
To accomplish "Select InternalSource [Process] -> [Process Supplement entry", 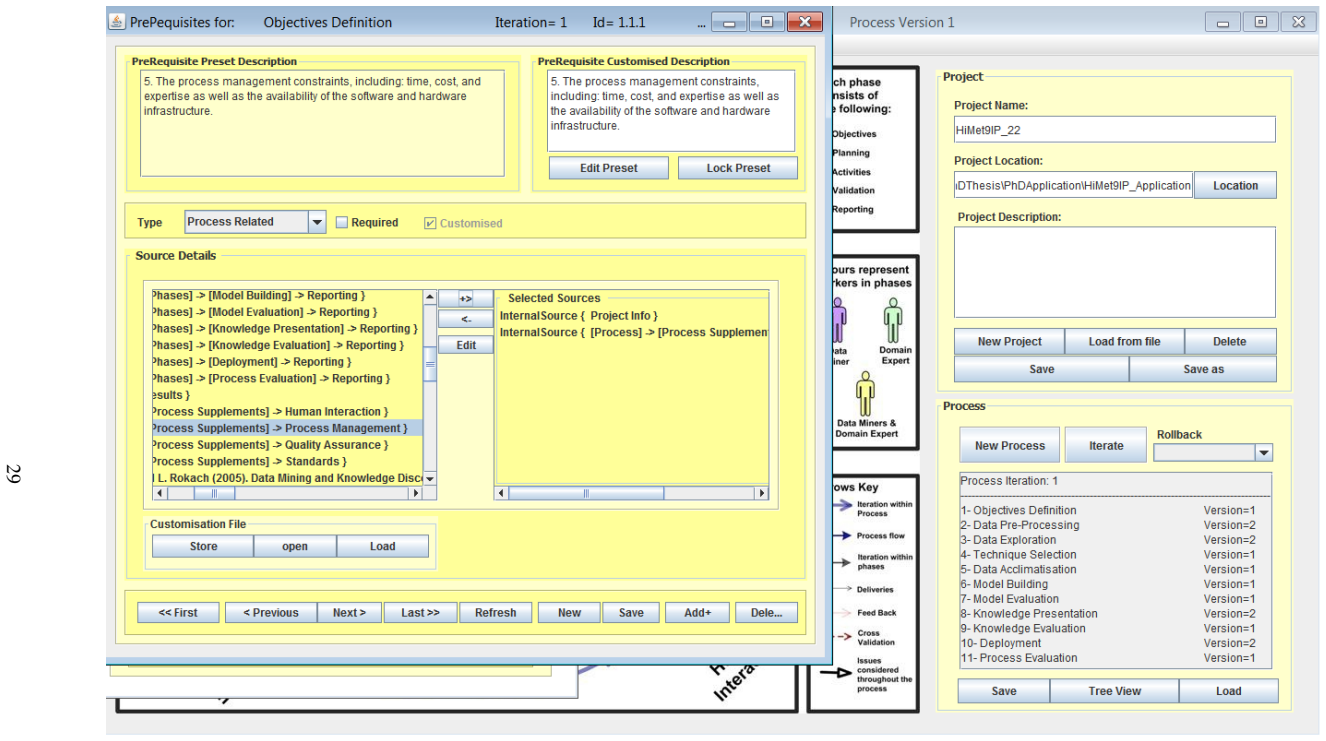I will point(633,332).
